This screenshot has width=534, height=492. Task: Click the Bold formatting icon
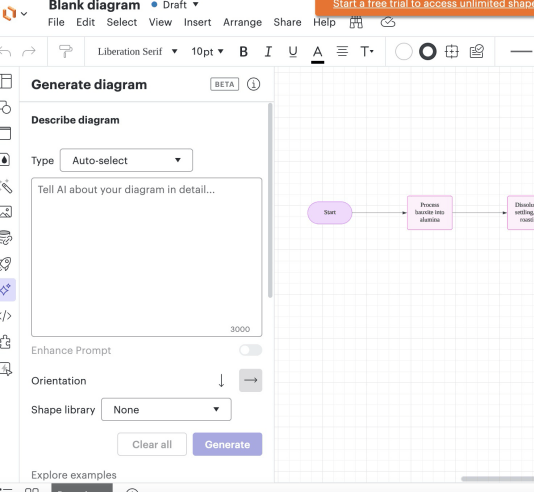point(243,52)
